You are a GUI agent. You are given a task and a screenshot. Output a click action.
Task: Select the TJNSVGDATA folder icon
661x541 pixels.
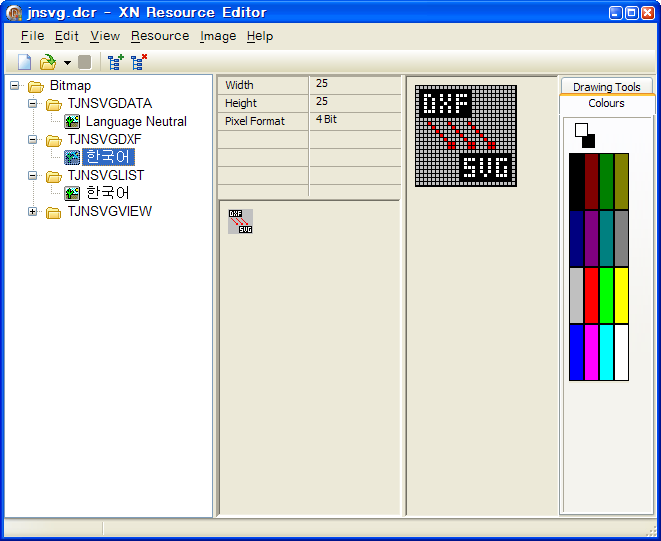[x=54, y=105]
